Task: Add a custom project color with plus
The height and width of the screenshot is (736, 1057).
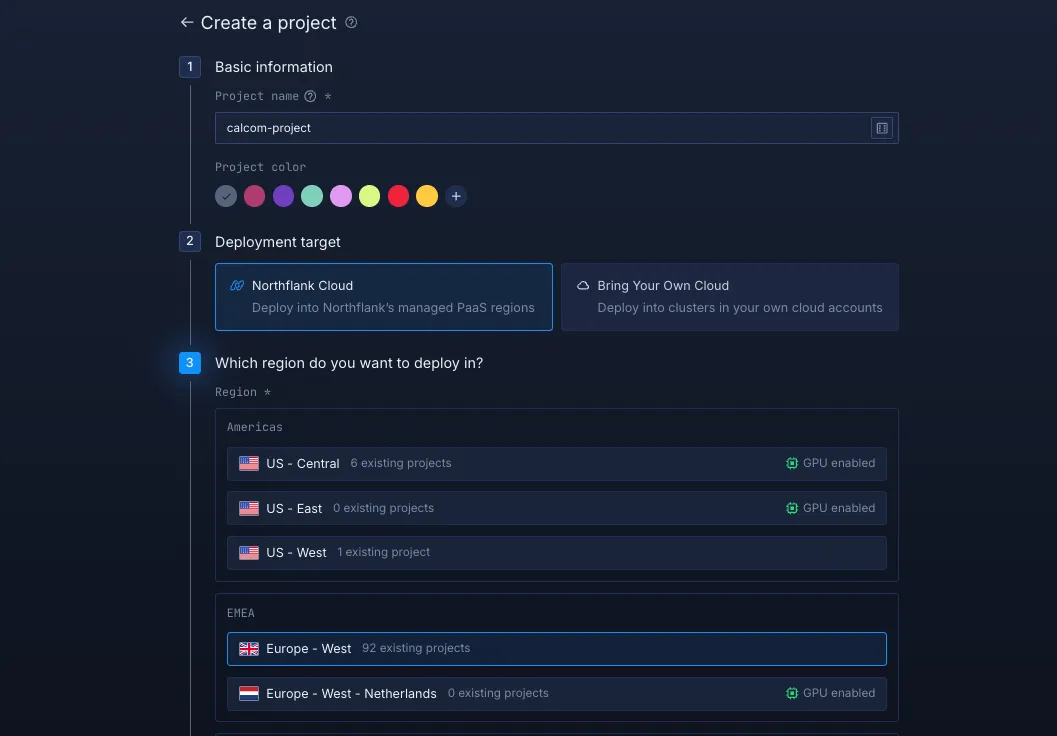Action: tap(456, 196)
